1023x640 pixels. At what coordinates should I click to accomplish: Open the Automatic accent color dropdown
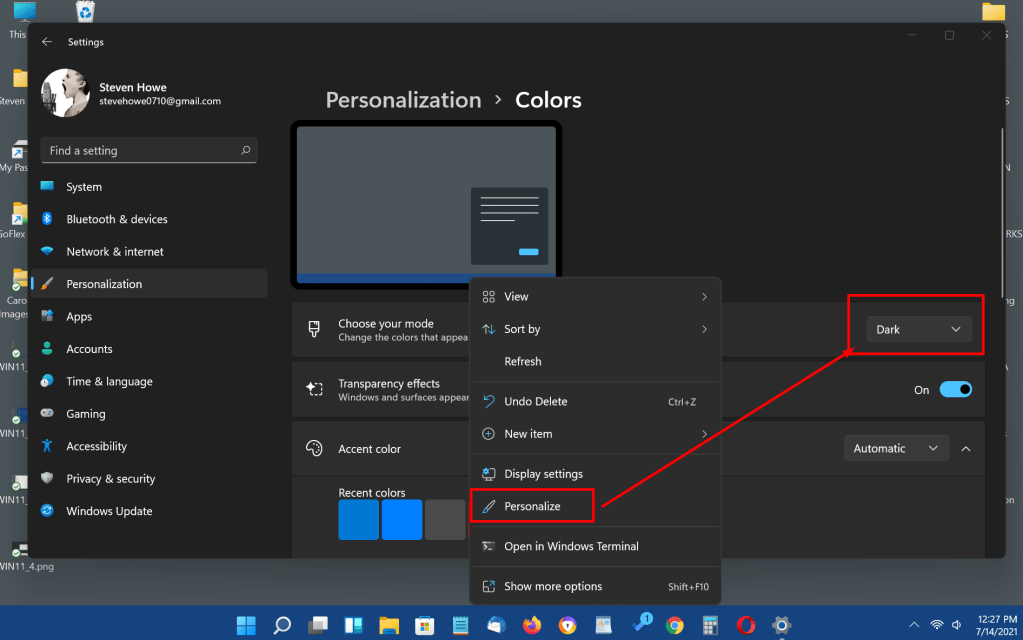tap(895, 449)
